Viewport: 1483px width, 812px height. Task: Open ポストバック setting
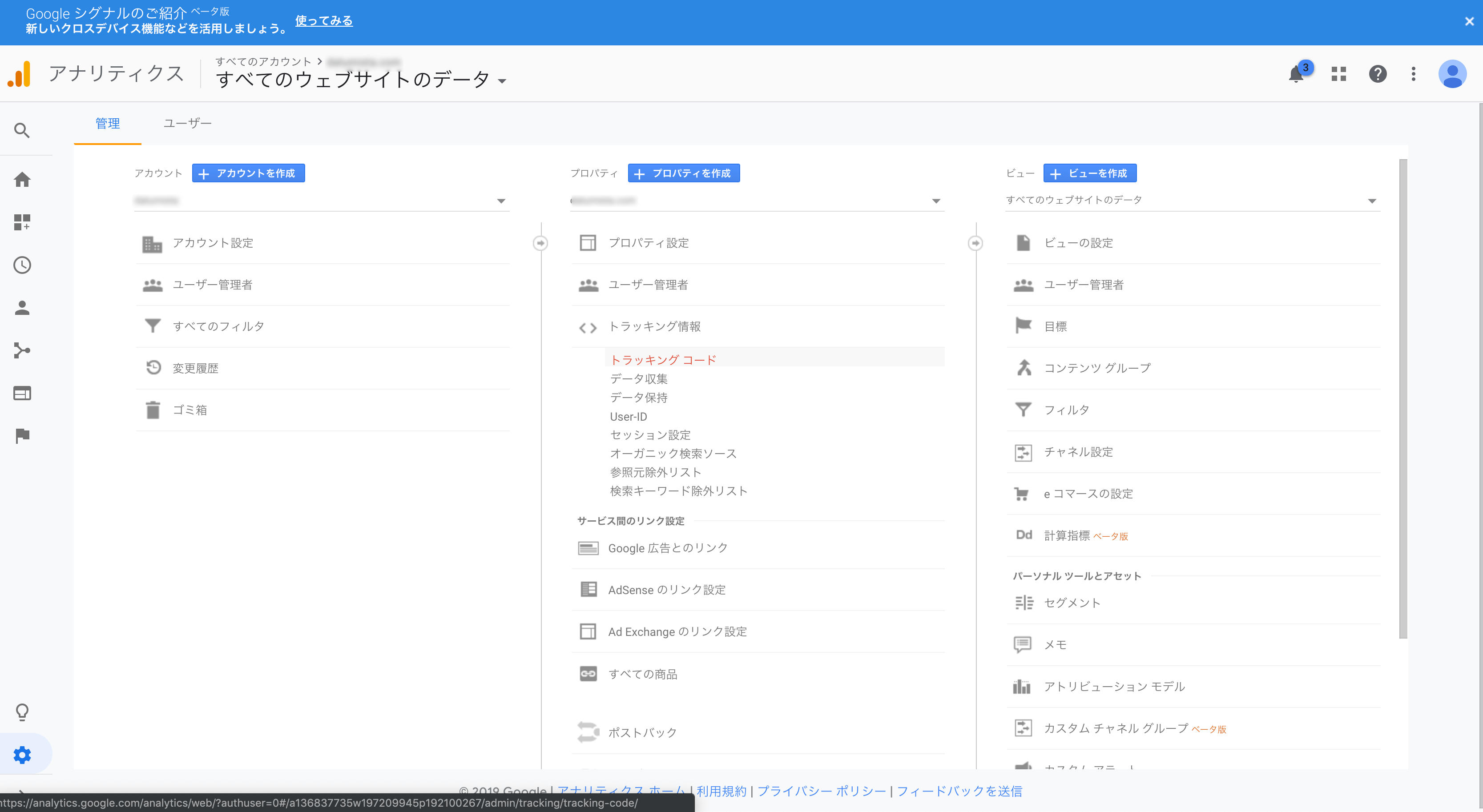click(758, 732)
